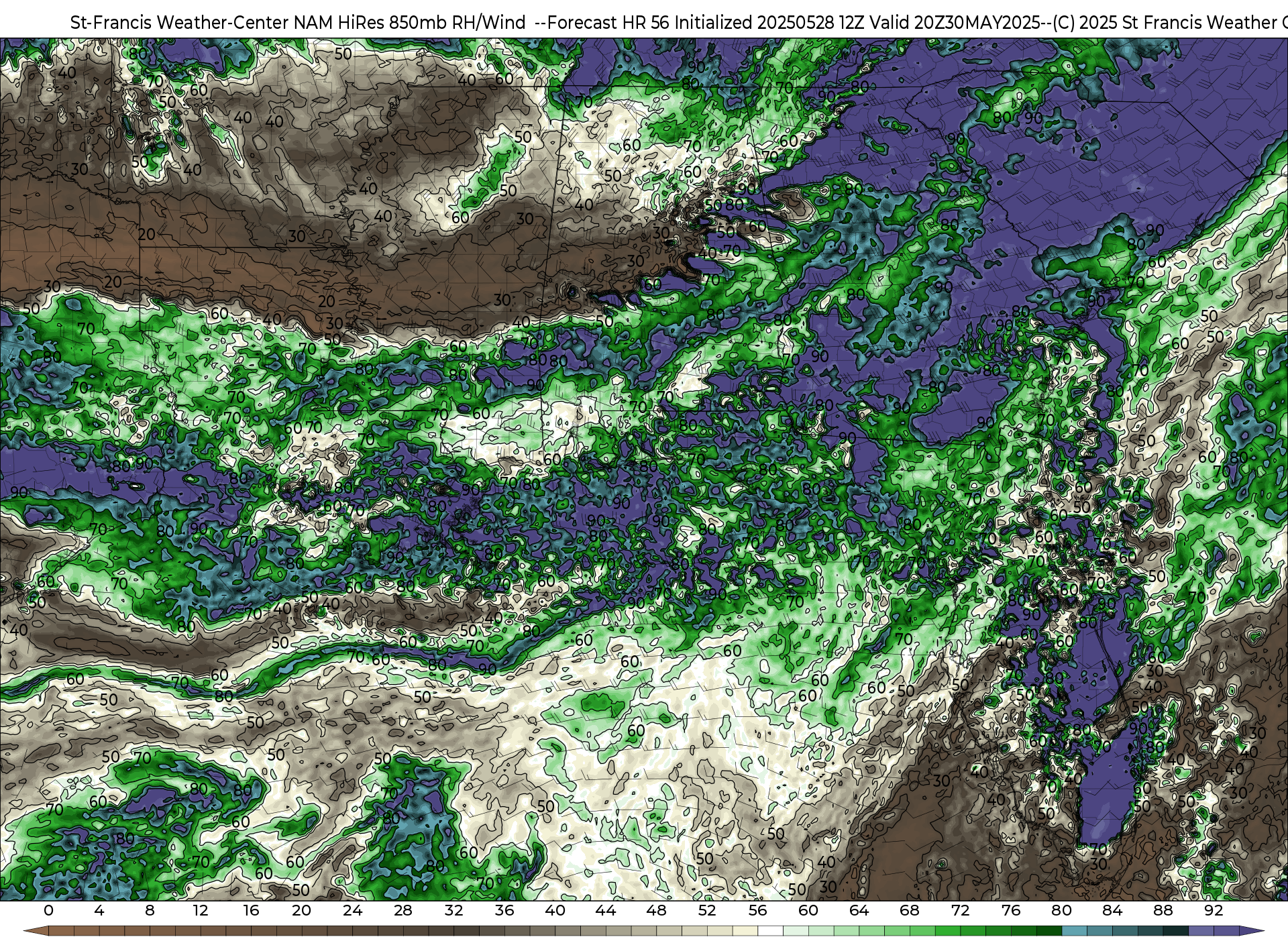Click the '16' label on the color scale
The width and height of the screenshot is (1288, 939).
[x=251, y=910]
